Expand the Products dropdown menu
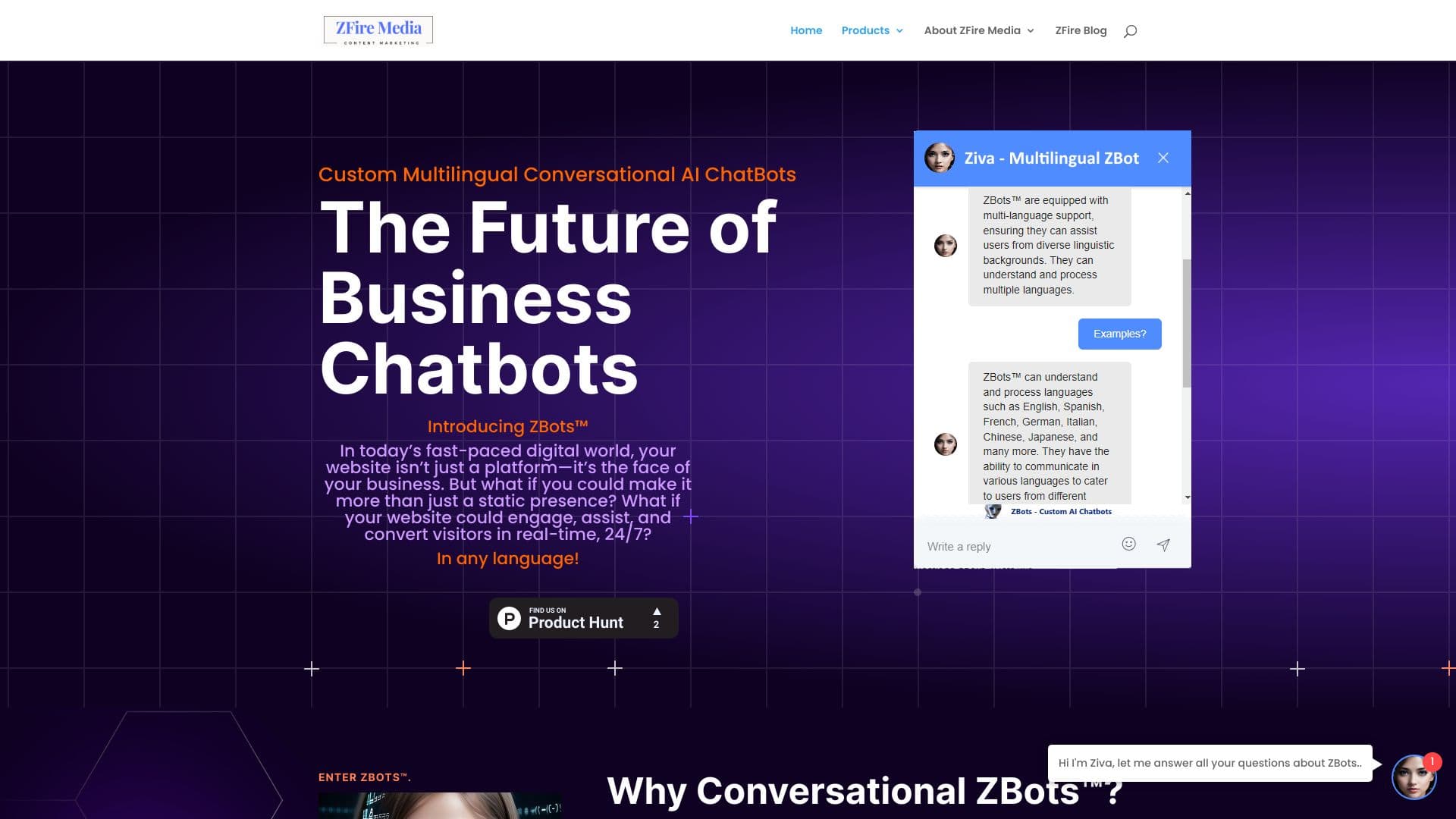This screenshot has height=819, width=1456. [x=872, y=30]
